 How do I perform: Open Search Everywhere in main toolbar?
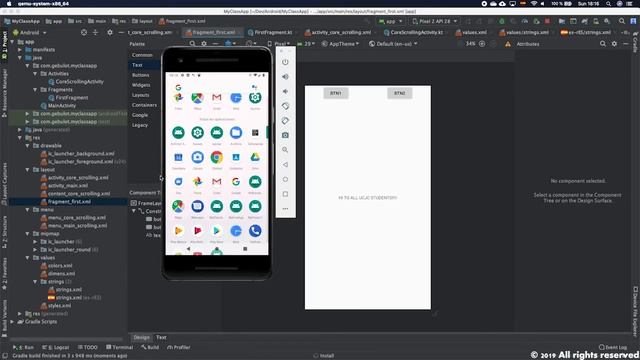[x=622, y=21]
